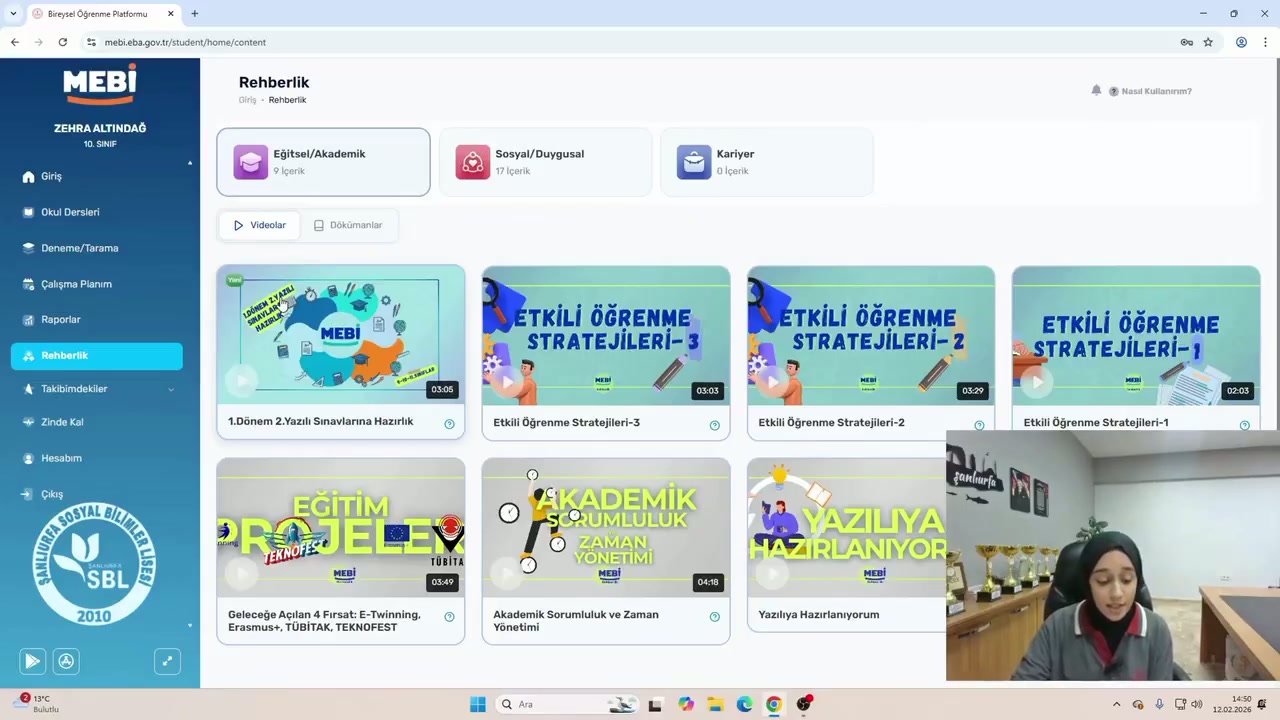Open Okul Dersleri from the sidebar

70,212
